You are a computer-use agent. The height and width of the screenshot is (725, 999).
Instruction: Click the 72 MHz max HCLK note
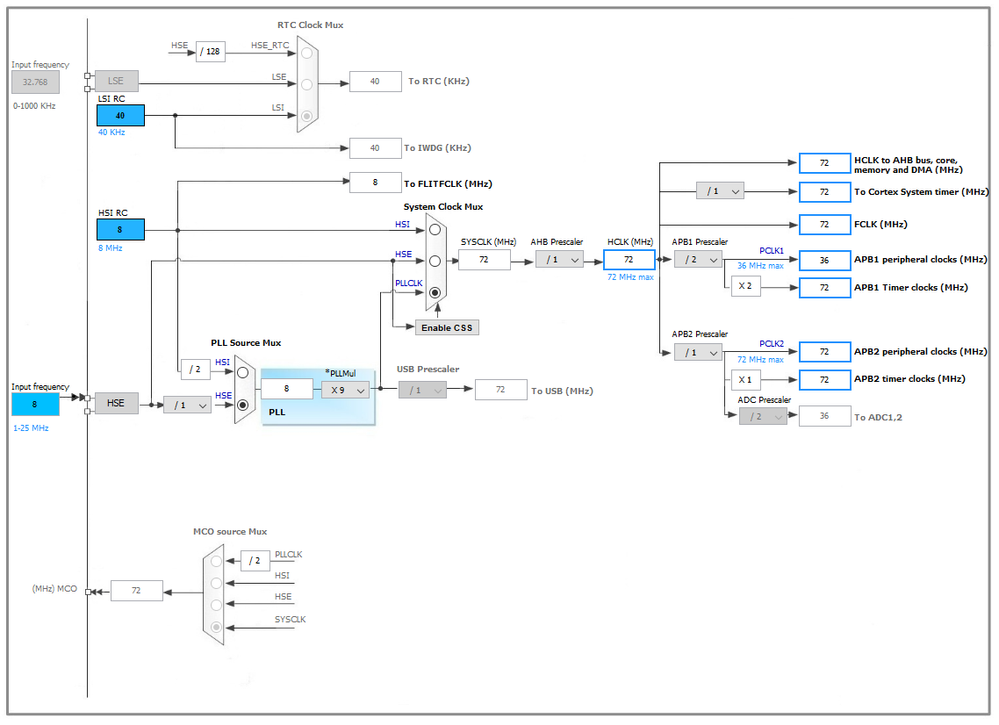pos(630,277)
